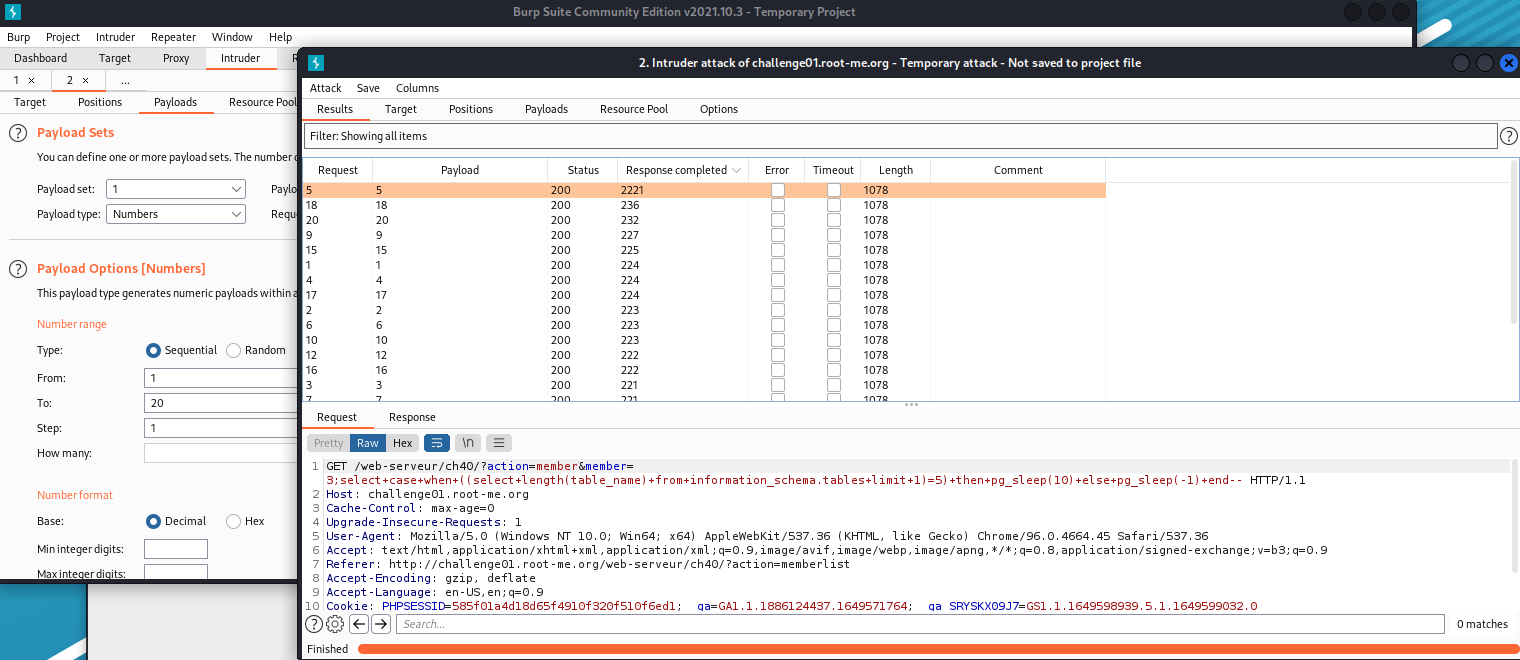Go to next search match arrow

tap(381, 624)
